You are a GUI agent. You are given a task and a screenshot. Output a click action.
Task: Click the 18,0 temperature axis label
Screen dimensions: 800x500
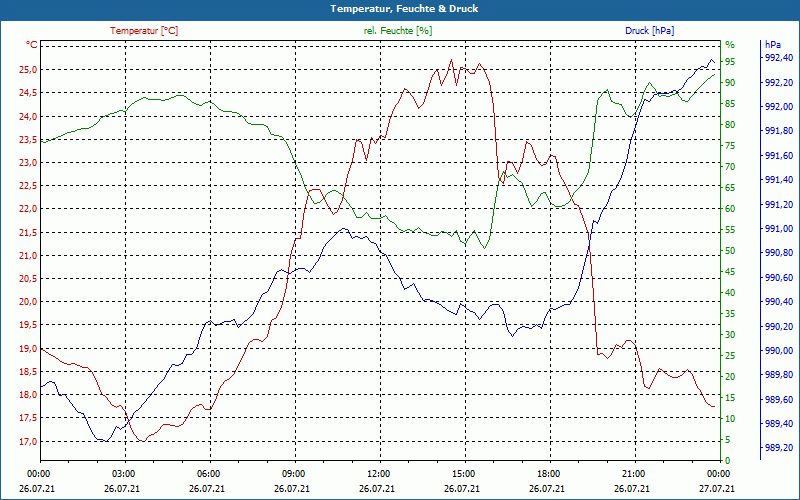28,395
